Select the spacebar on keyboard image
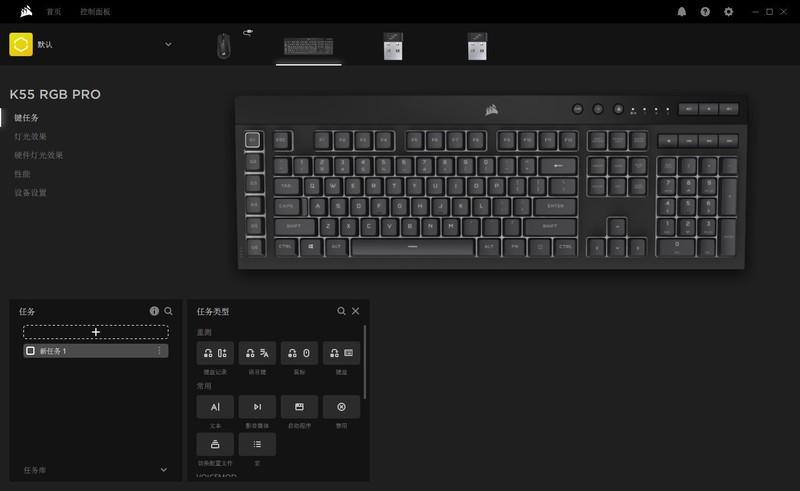Screen dimensions: 800x491 [413, 247]
